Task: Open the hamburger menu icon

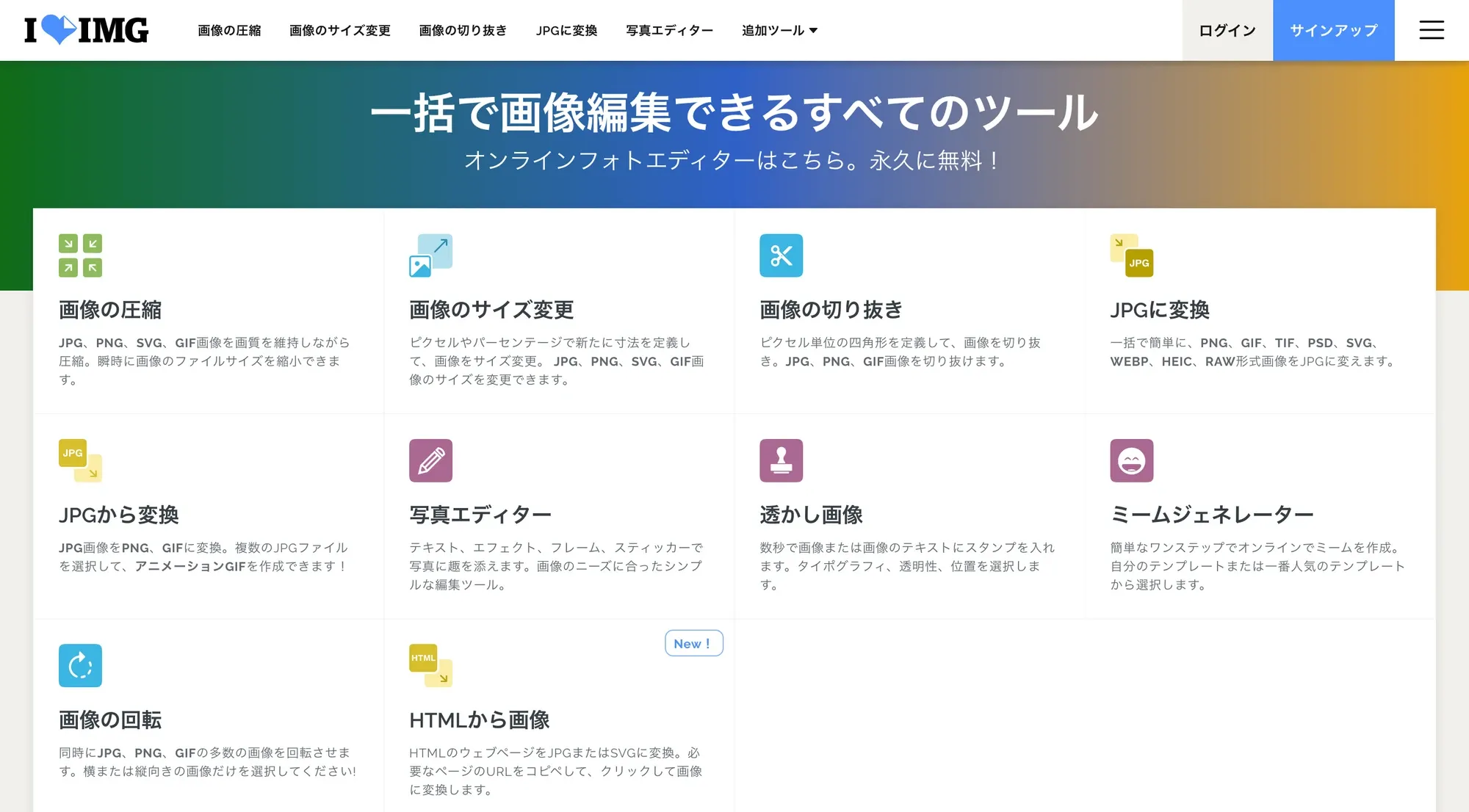Action: point(1432,30)
